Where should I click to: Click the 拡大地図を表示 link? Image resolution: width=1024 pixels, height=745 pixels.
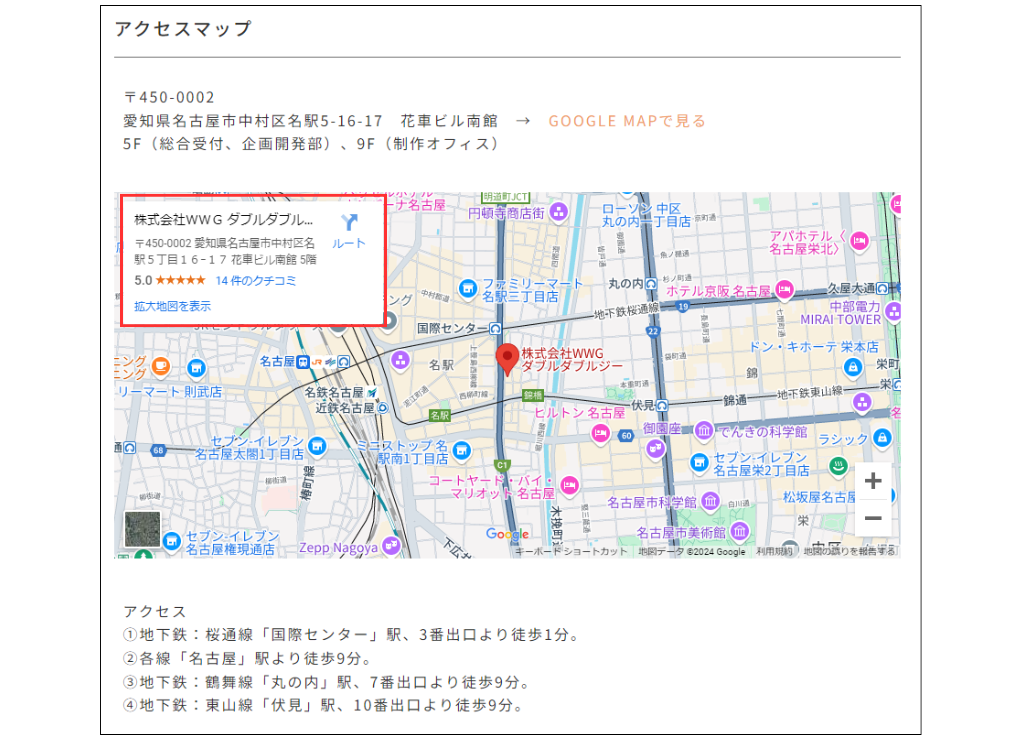[x=172, y=306]
